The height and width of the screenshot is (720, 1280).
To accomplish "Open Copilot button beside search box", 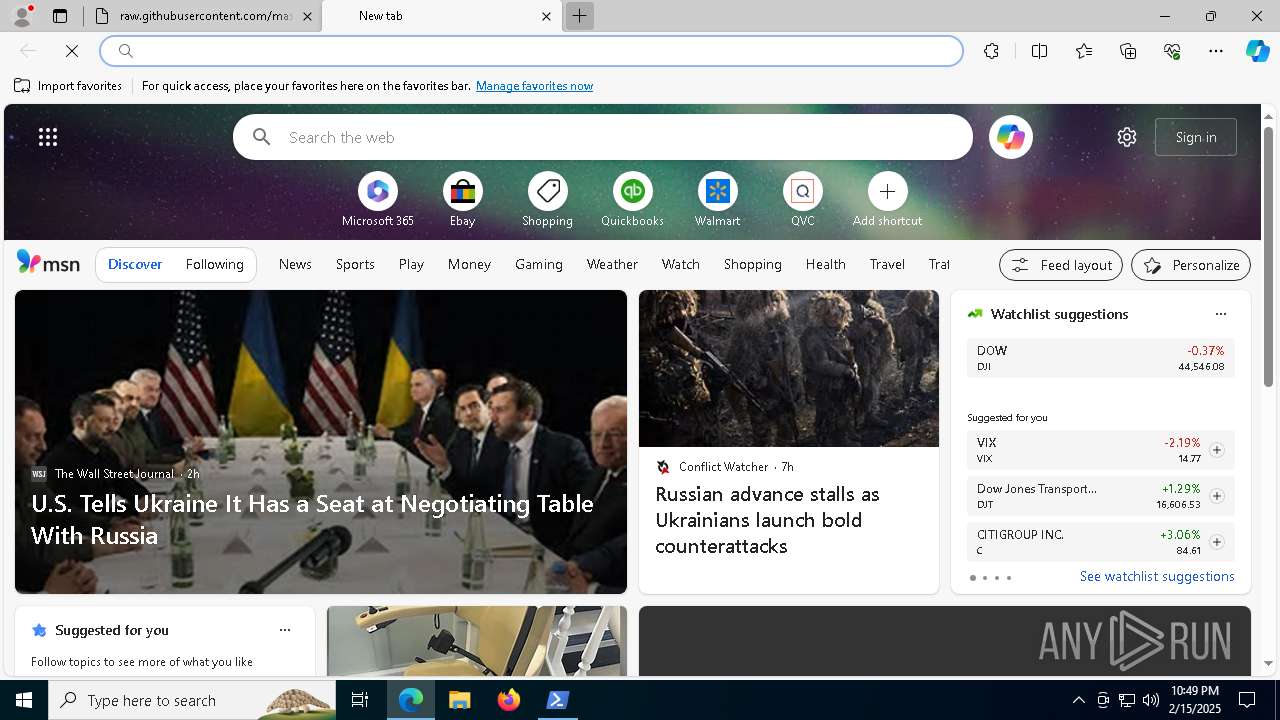I will [1010, 137].
